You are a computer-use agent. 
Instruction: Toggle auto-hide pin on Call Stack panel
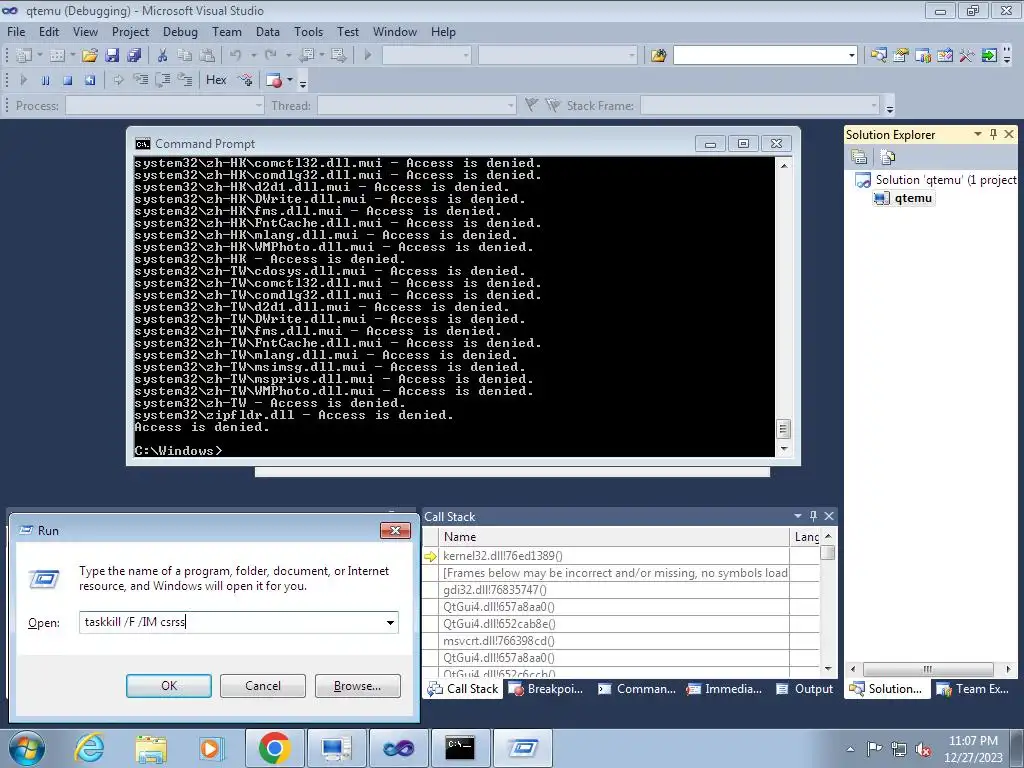pyautogui.click(x=813, y=516)
